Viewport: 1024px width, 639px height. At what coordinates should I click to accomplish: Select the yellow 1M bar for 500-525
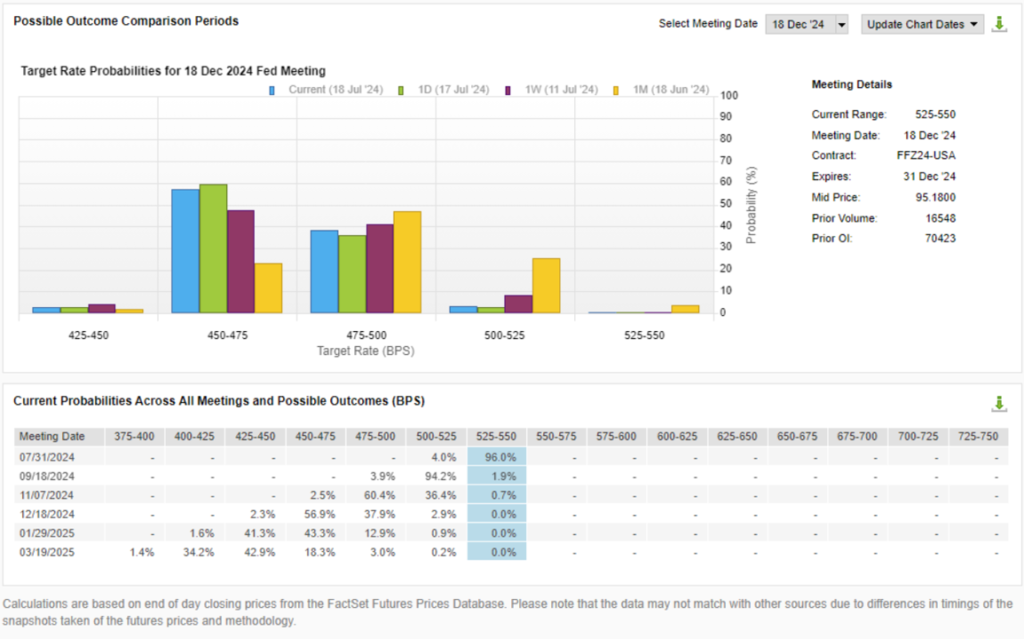[547, 286]
